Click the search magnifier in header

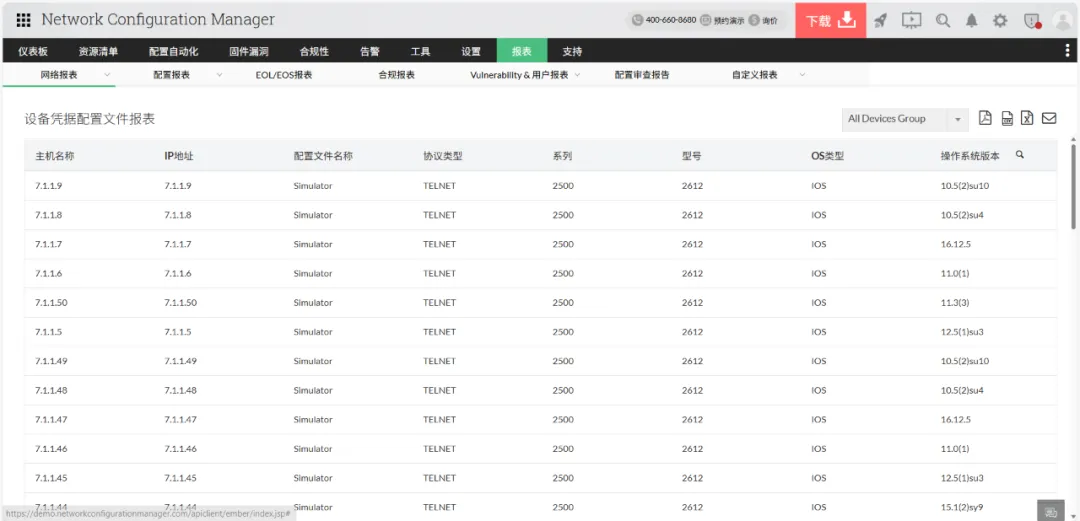click(943, 20)
